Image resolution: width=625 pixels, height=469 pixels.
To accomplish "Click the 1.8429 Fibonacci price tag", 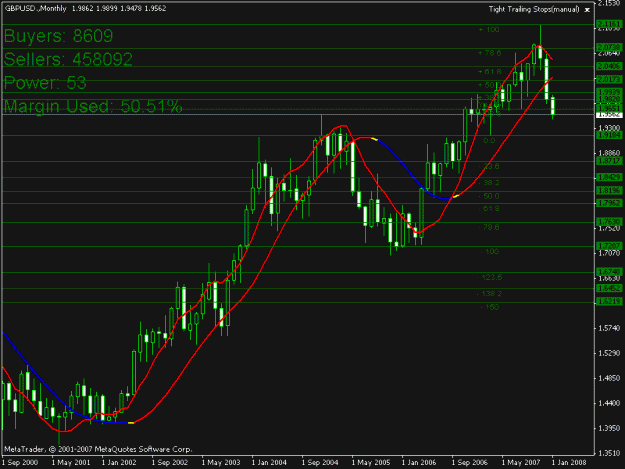I will point(609,177).
